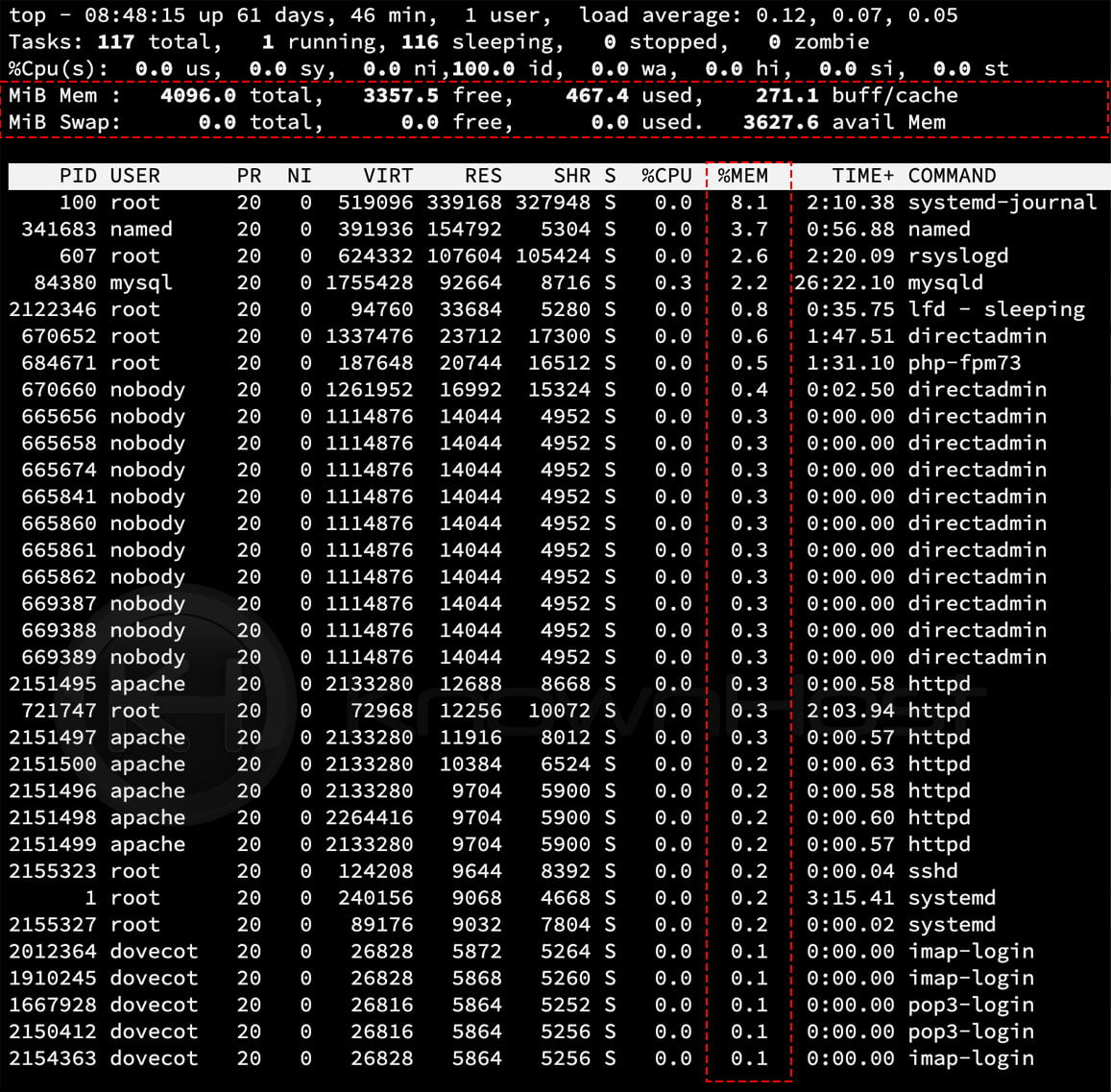This screenshot has width=1111, height=1092.
Task: Click the USER column header
Action: click(x=135, y=176)
